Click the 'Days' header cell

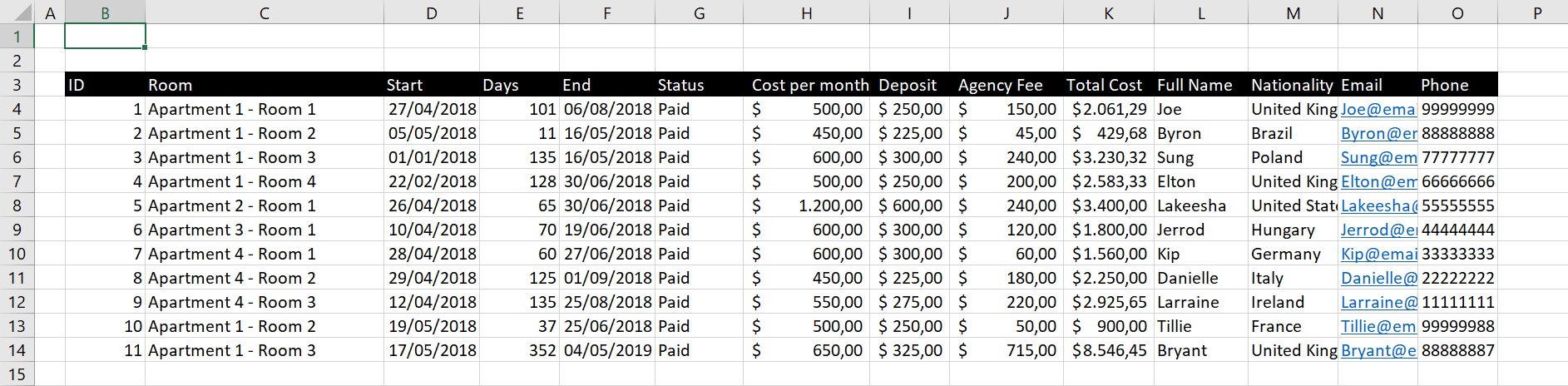click(x=519, y=85)
